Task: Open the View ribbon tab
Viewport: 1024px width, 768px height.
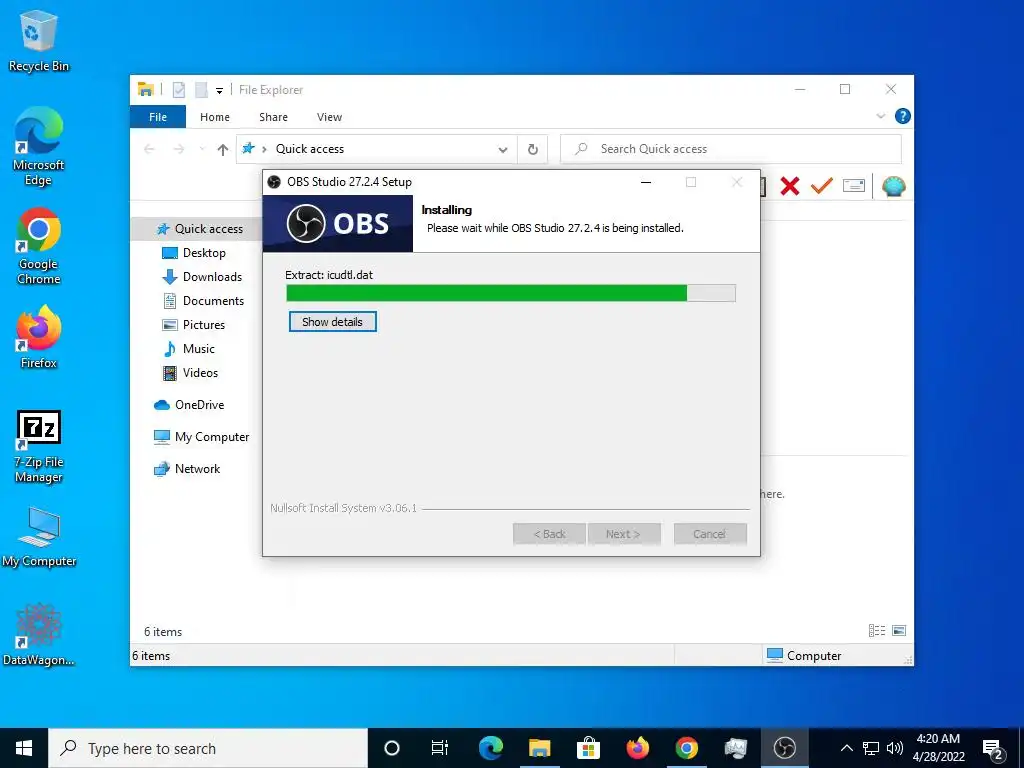Action: click(x=329, y=117)
